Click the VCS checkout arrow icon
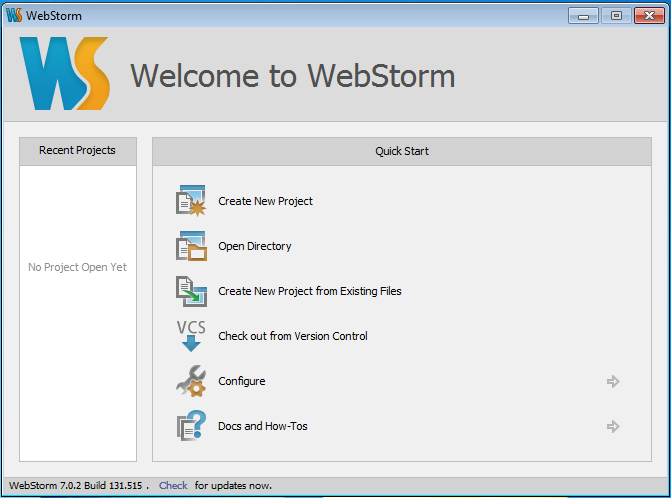The height and width of the screenshot is (498, 671). [191, 336]
